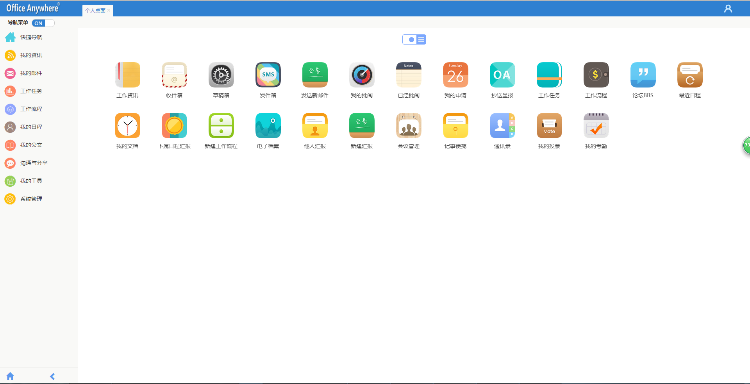Open the user profile icon in the top bar
This screenshot has height=384, width=750.
coord(728,9)
